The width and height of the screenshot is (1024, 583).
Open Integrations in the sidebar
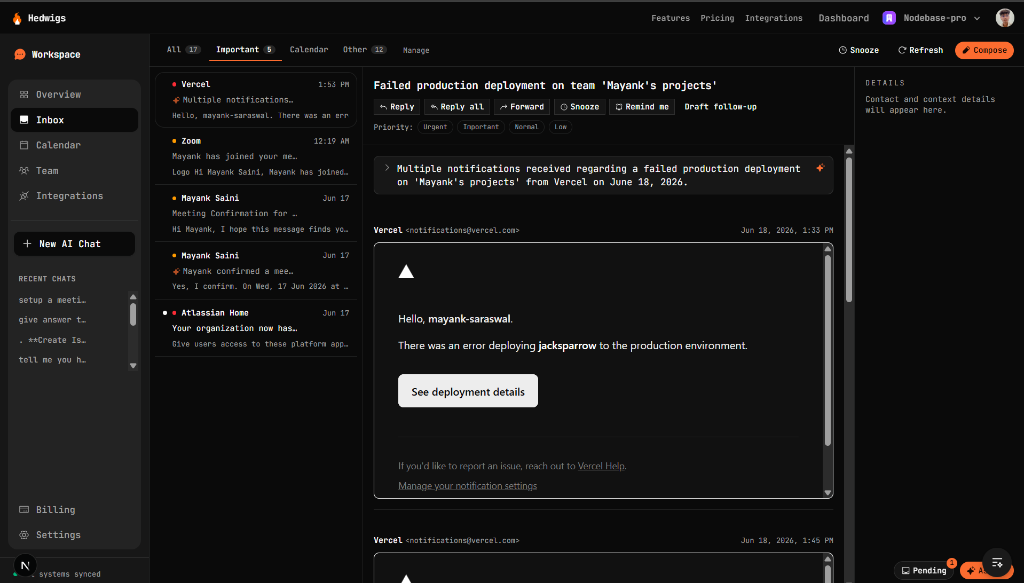[x=74, y=196]
